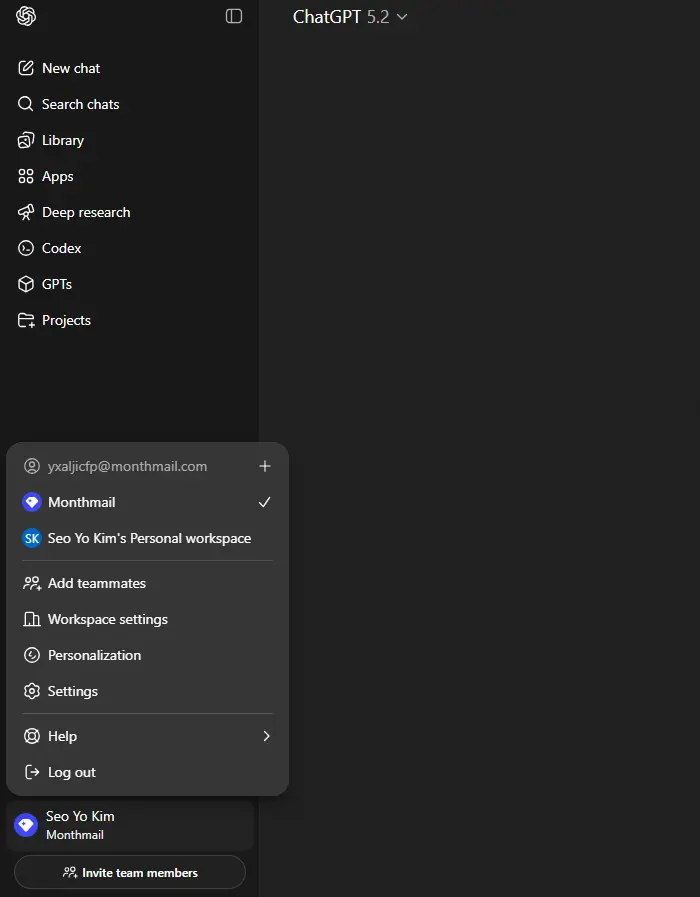Click the ChatGPT logo icon

tap(26, 16)
